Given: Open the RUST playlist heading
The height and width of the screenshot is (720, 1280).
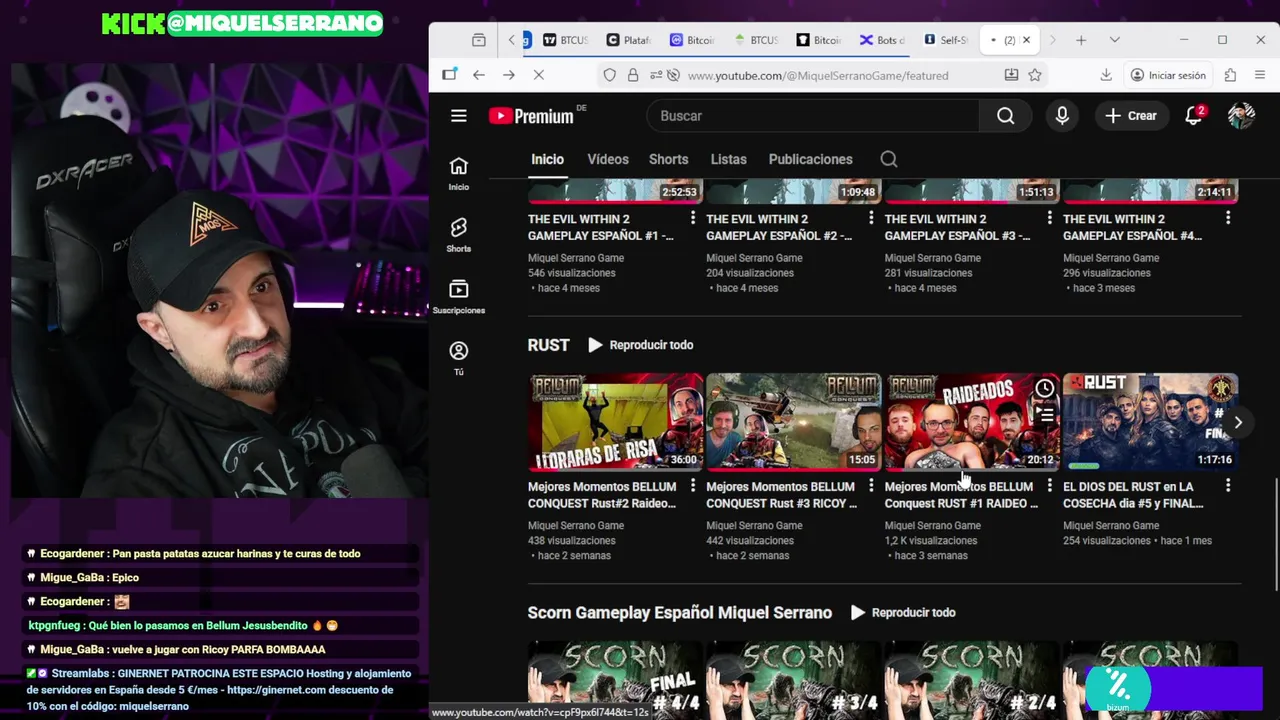Looking at the screenshot, I should tap(548, 345).
